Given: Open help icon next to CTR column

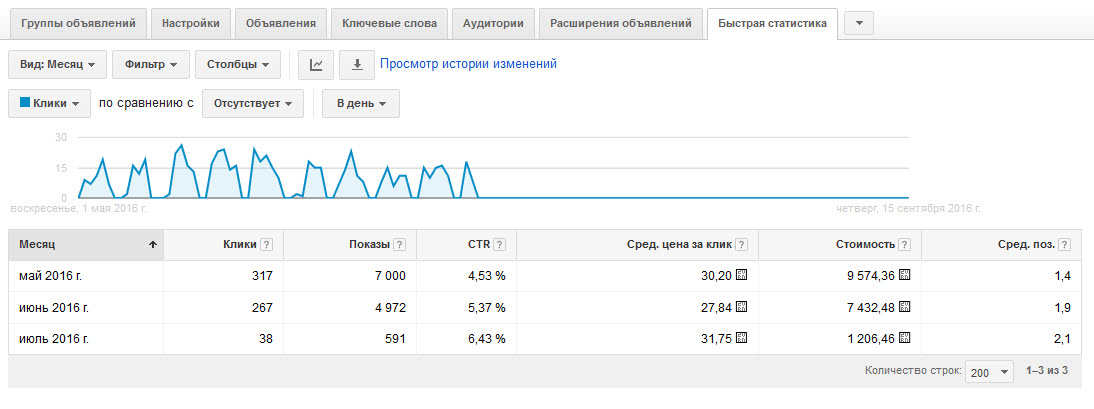Looking at the screenshot, I should 500,245.
